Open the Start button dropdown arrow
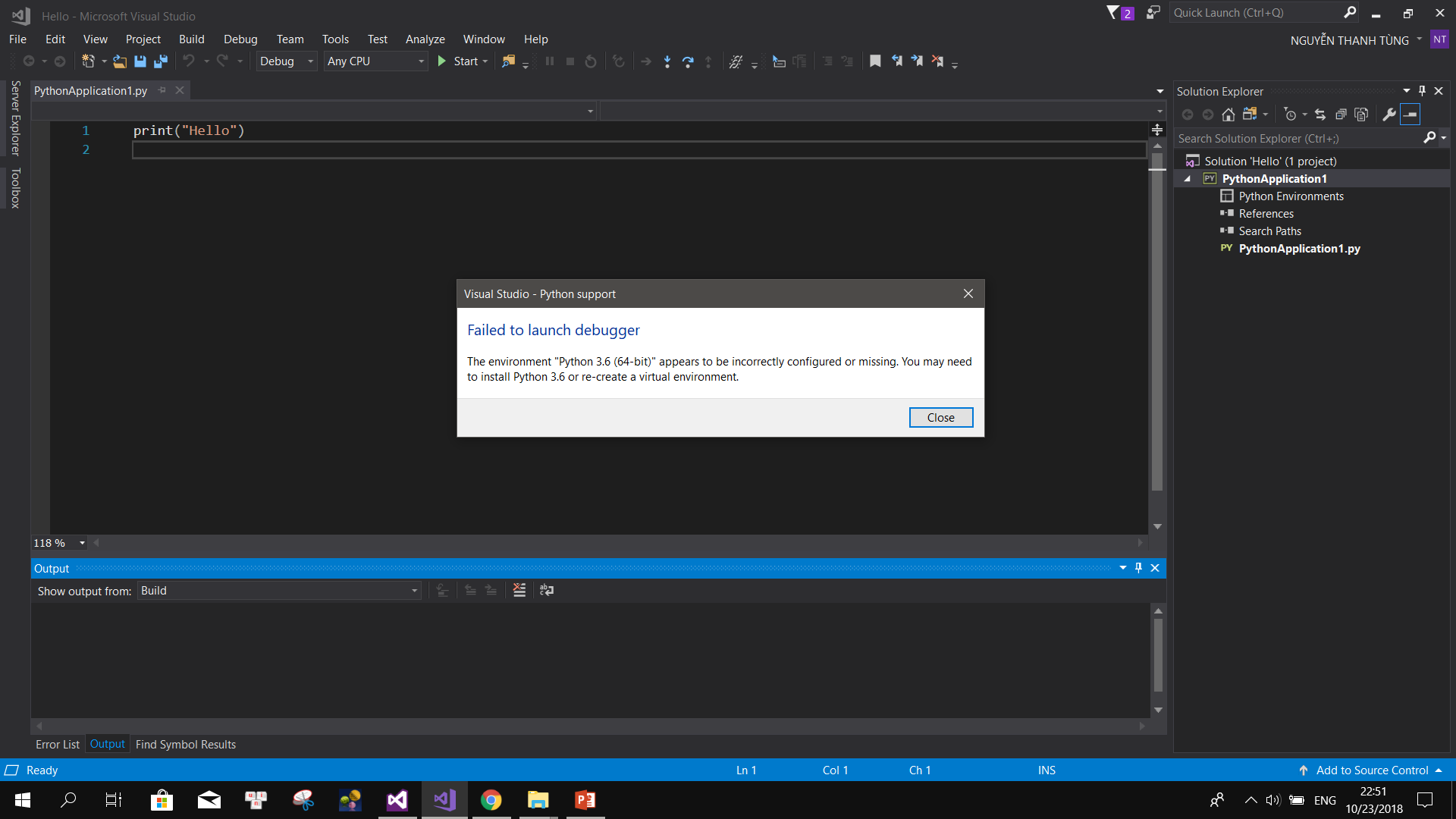 tap(485, 61)
